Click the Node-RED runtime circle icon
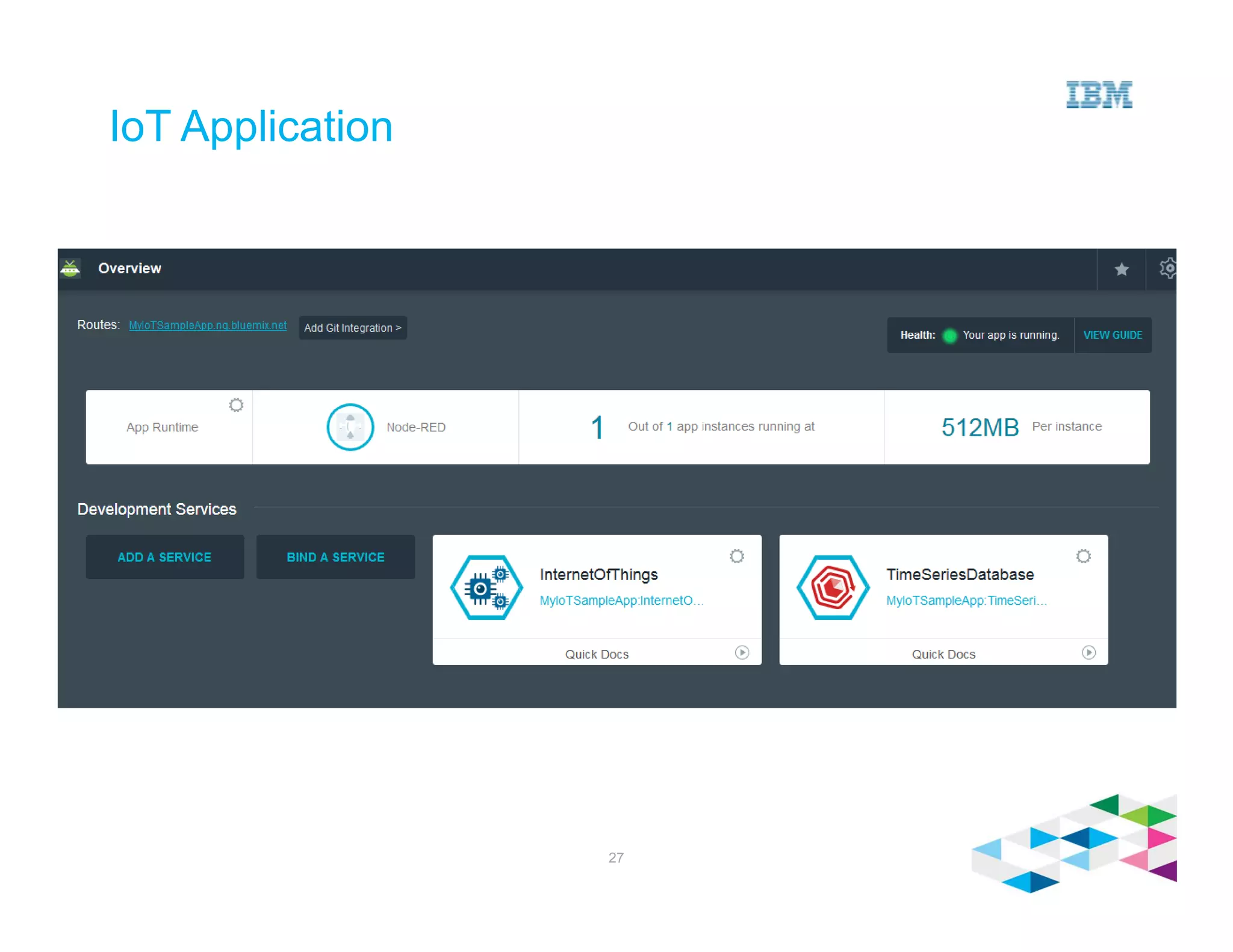Image resolution: width=1233 pixels, height=952 pixels. coord(350,427)
